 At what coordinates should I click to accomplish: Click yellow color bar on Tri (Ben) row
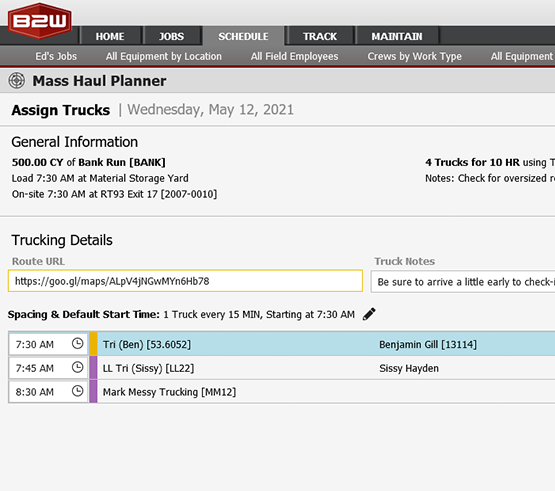93,344
